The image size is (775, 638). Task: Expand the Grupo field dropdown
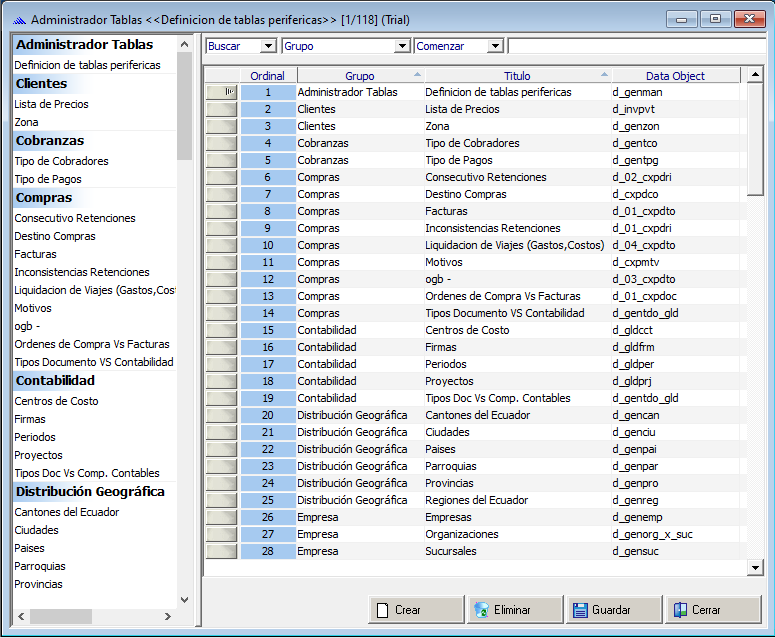coord(402,46)
